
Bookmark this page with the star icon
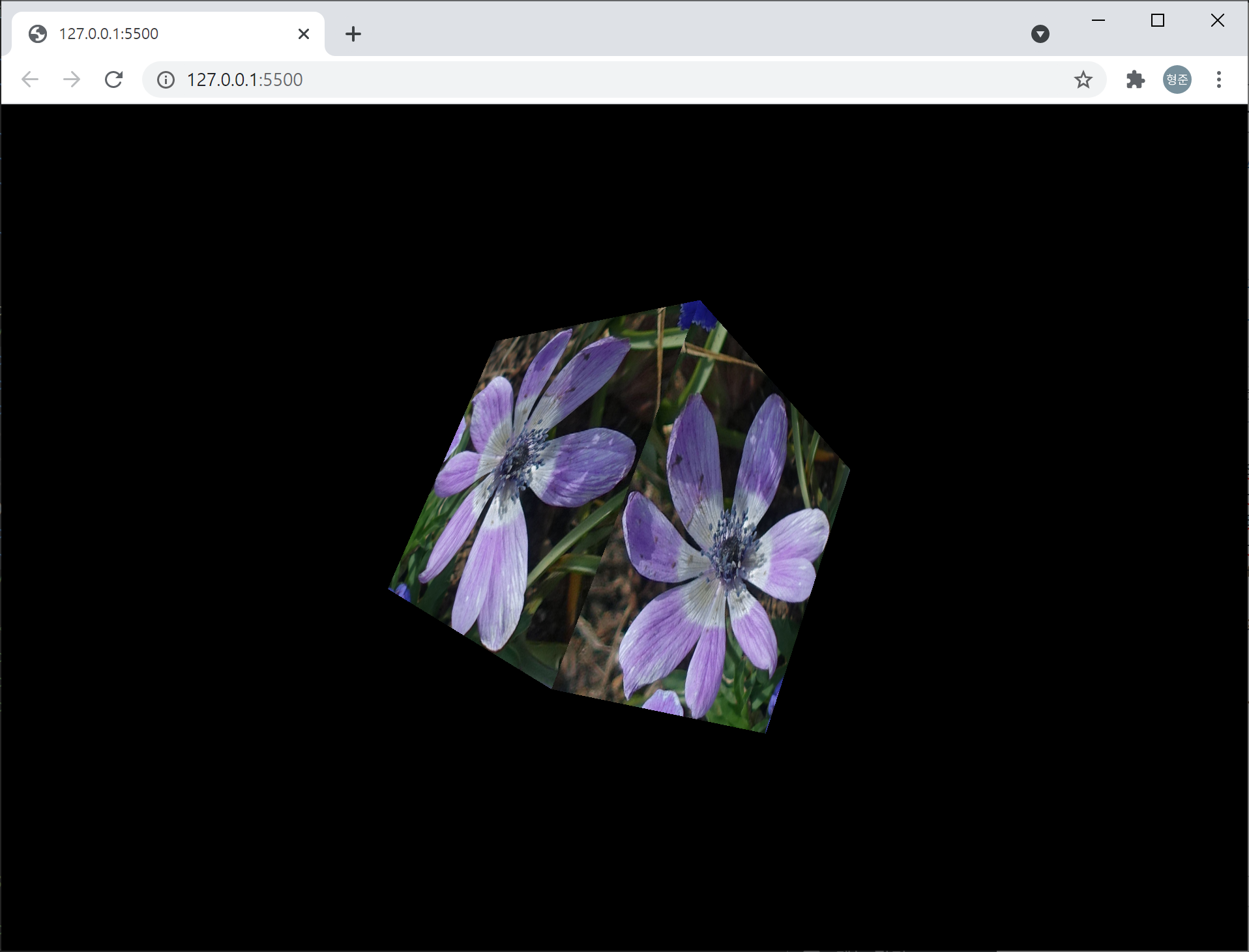tap(1083, 79)
